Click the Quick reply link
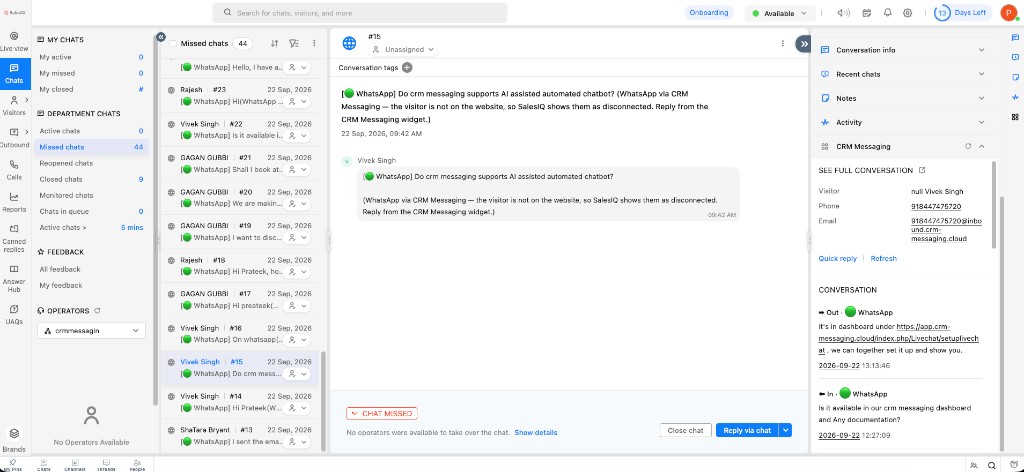Viewport: 1024px width, 472px height. click(837, 259)
